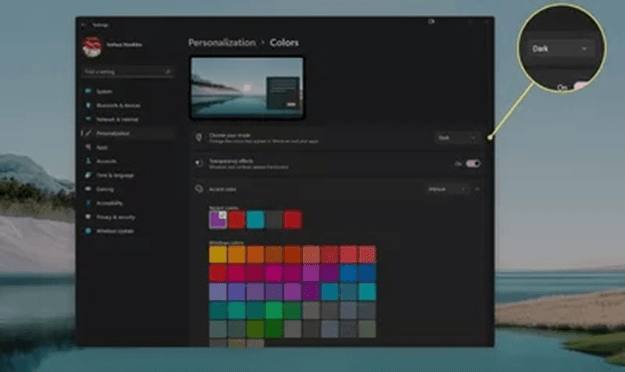Pick the yellow-gold swatch in Windows colors
The image size is (625, 372).
tap(218, 254)
